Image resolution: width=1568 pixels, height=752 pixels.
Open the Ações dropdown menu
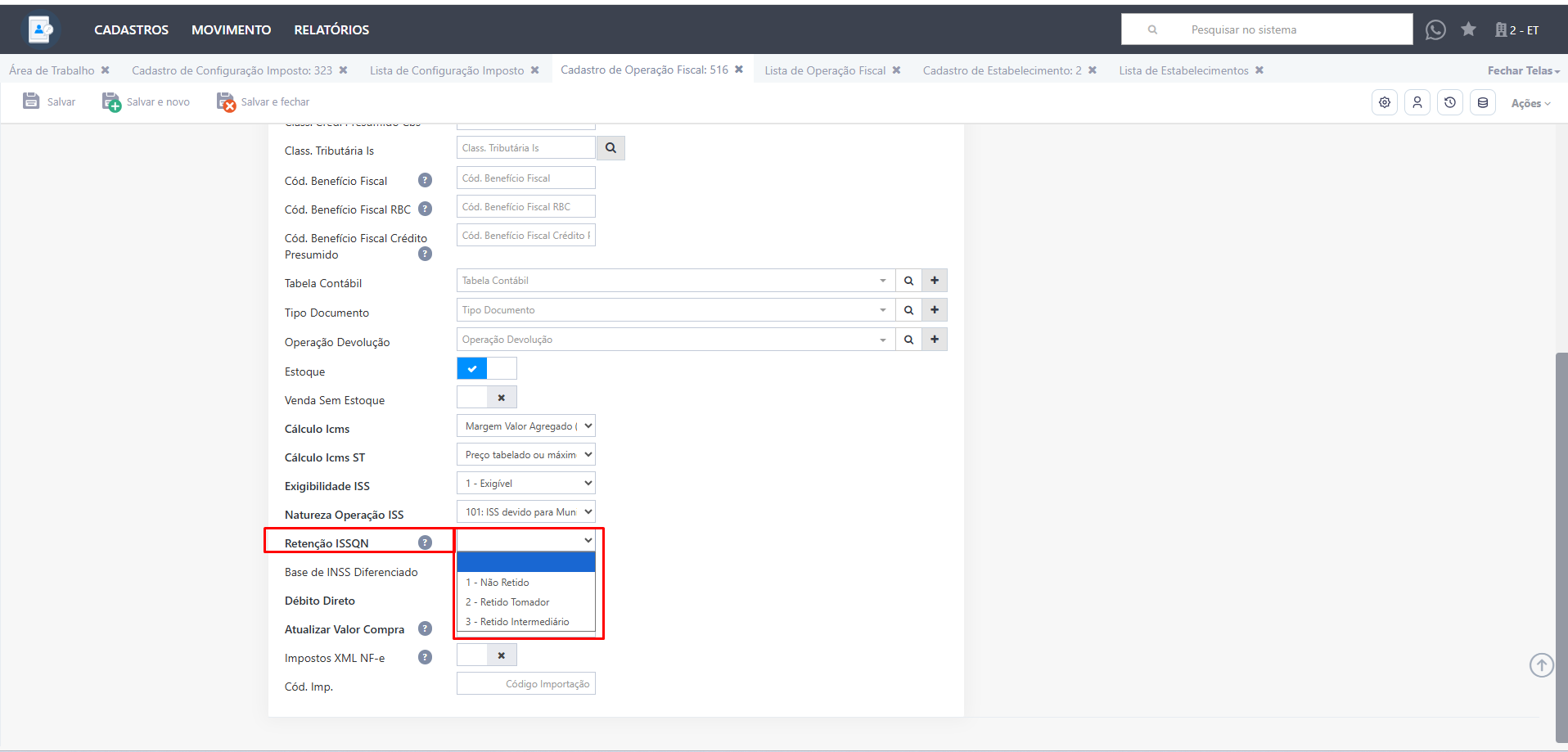1530,103
